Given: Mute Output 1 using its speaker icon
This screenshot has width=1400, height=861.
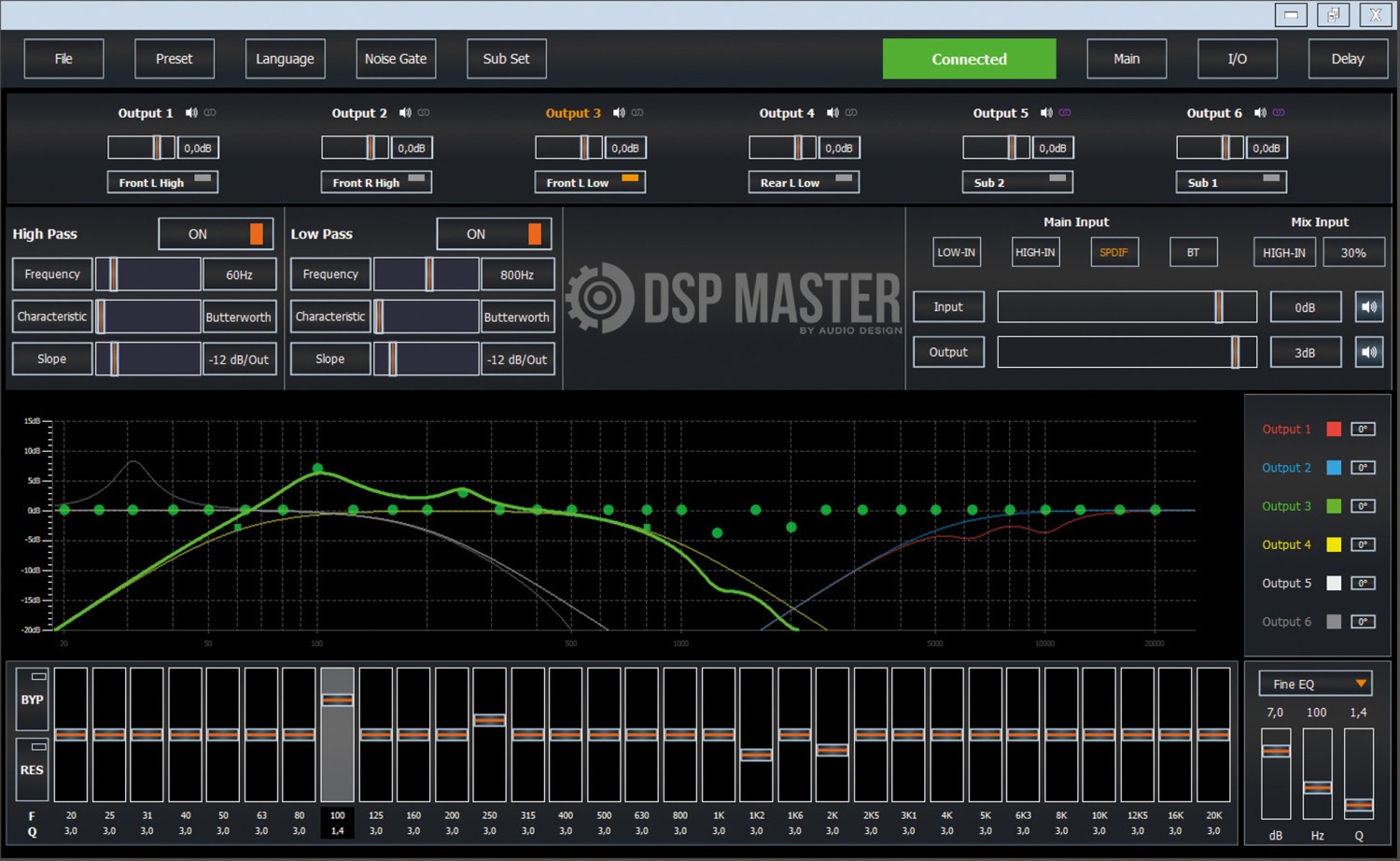Looking at the screenshot, I should point(191,113).
